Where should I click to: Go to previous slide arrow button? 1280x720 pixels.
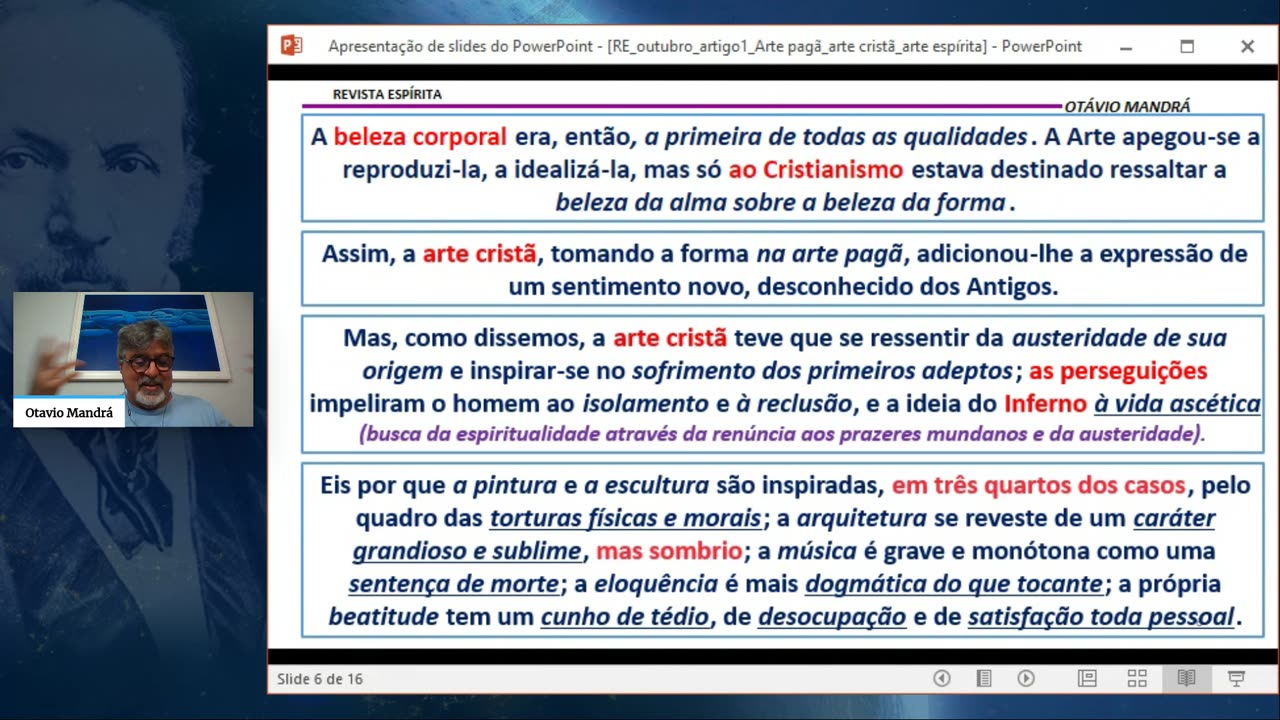(x=941, y=678)
